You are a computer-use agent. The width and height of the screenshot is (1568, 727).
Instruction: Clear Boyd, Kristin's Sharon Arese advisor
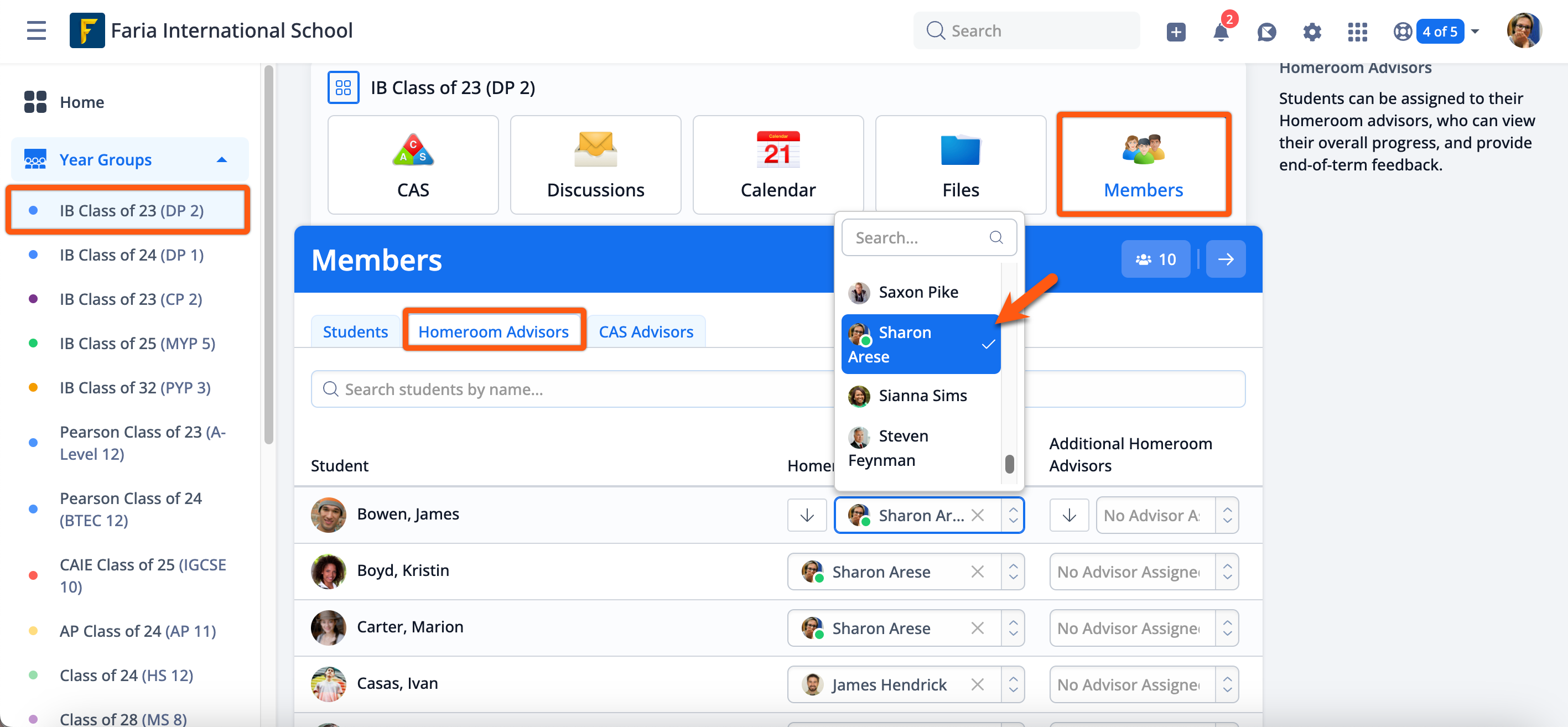[x=977, y=572]
